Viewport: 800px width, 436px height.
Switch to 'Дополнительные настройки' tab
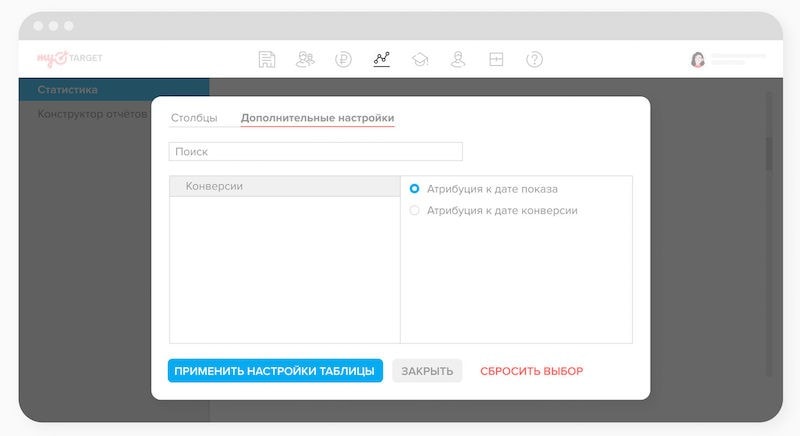click(317, 118)
